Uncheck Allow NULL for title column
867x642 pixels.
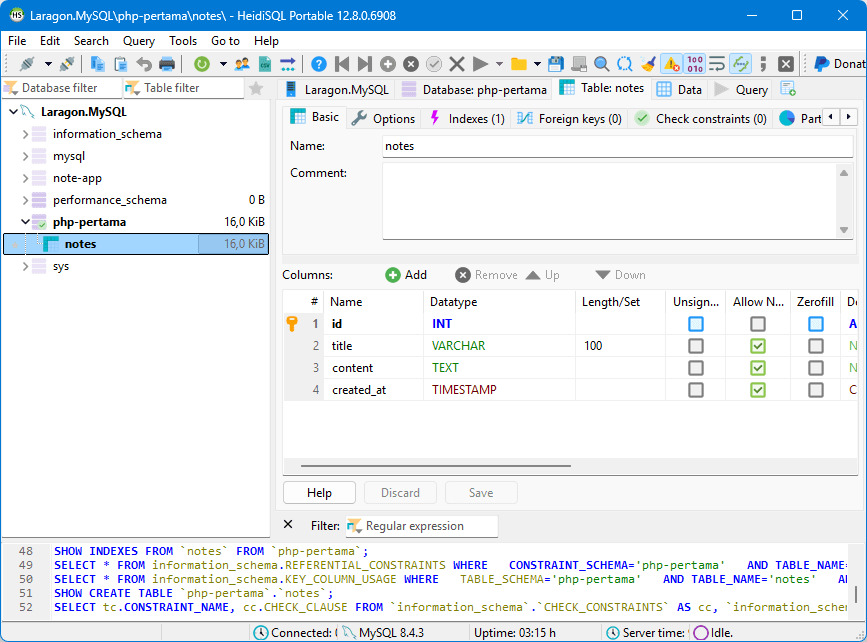tap(758, 346)
